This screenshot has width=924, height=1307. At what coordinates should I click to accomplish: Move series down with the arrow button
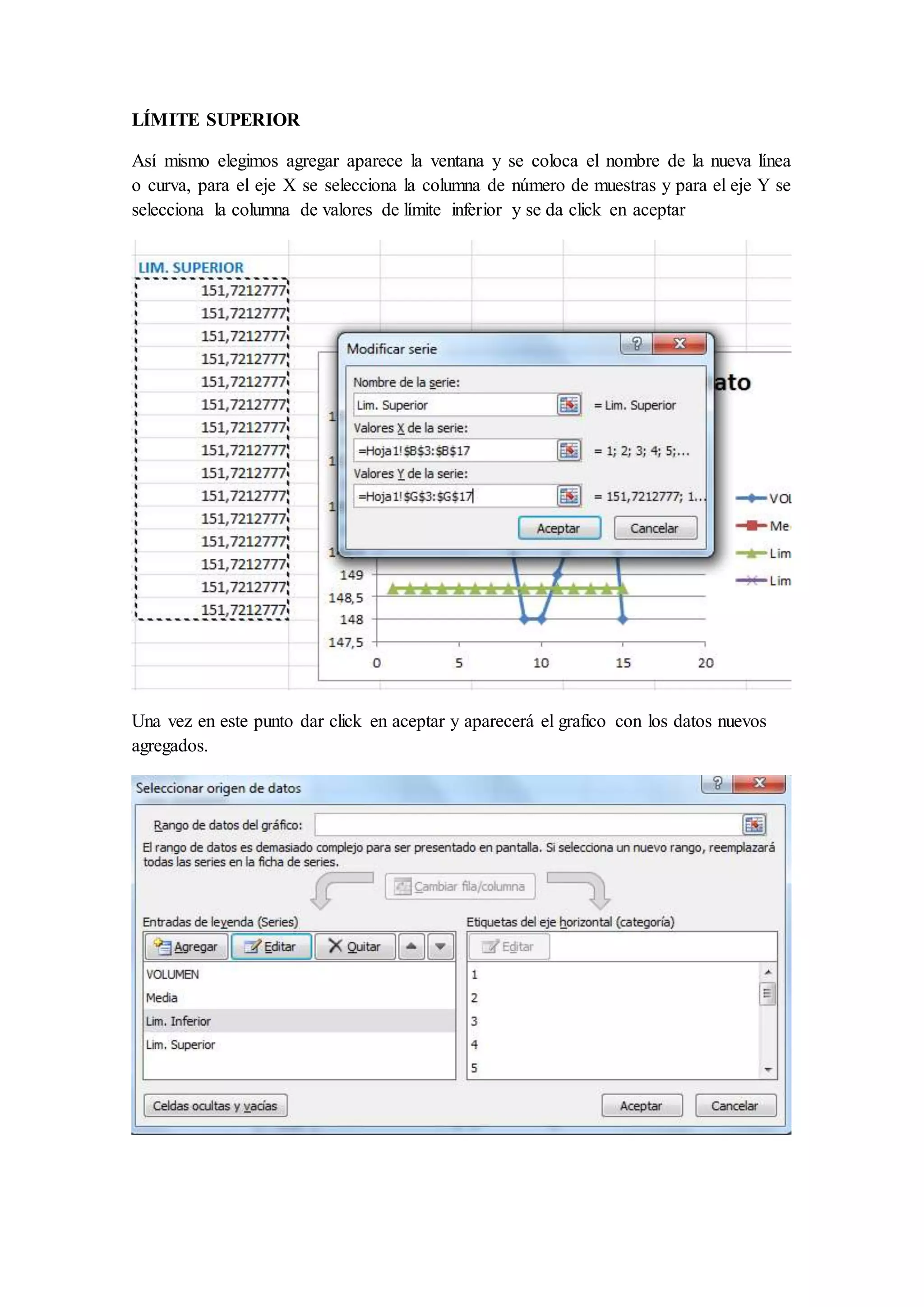[x=440, y=946]
